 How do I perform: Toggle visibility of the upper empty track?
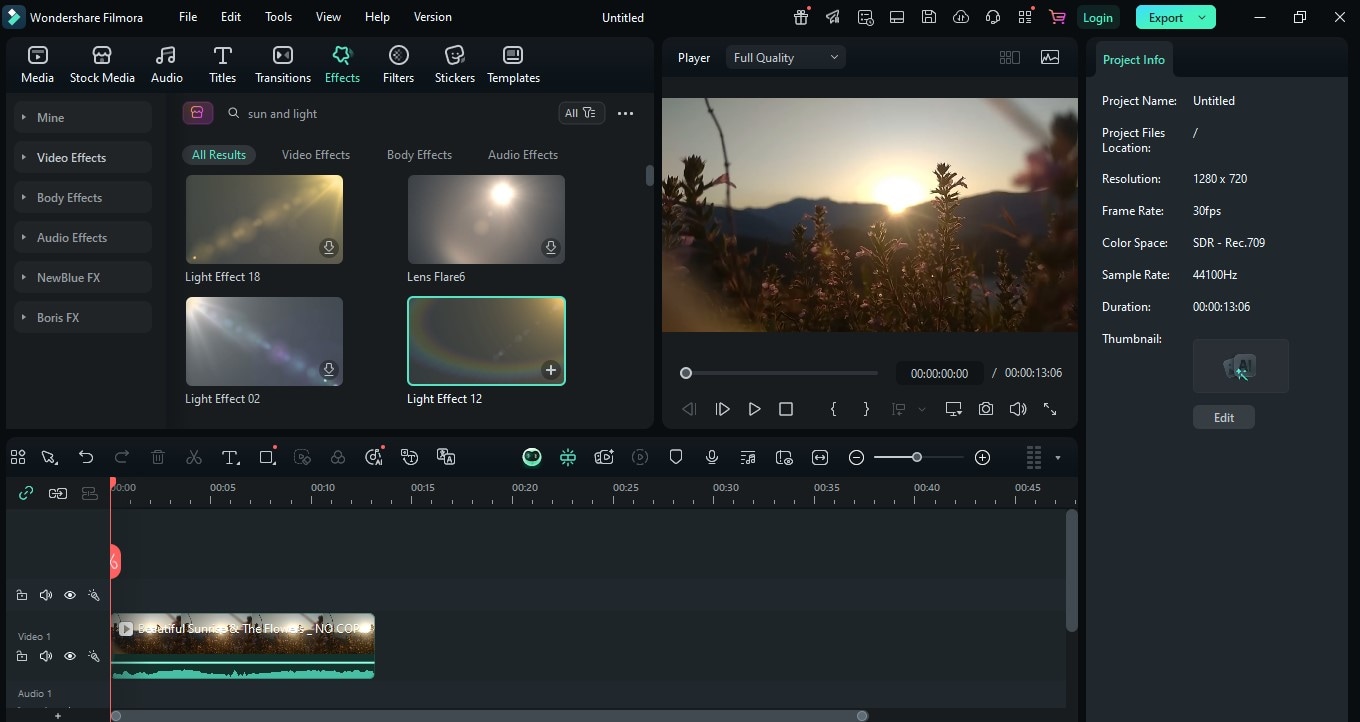click(x=70, y=595)
